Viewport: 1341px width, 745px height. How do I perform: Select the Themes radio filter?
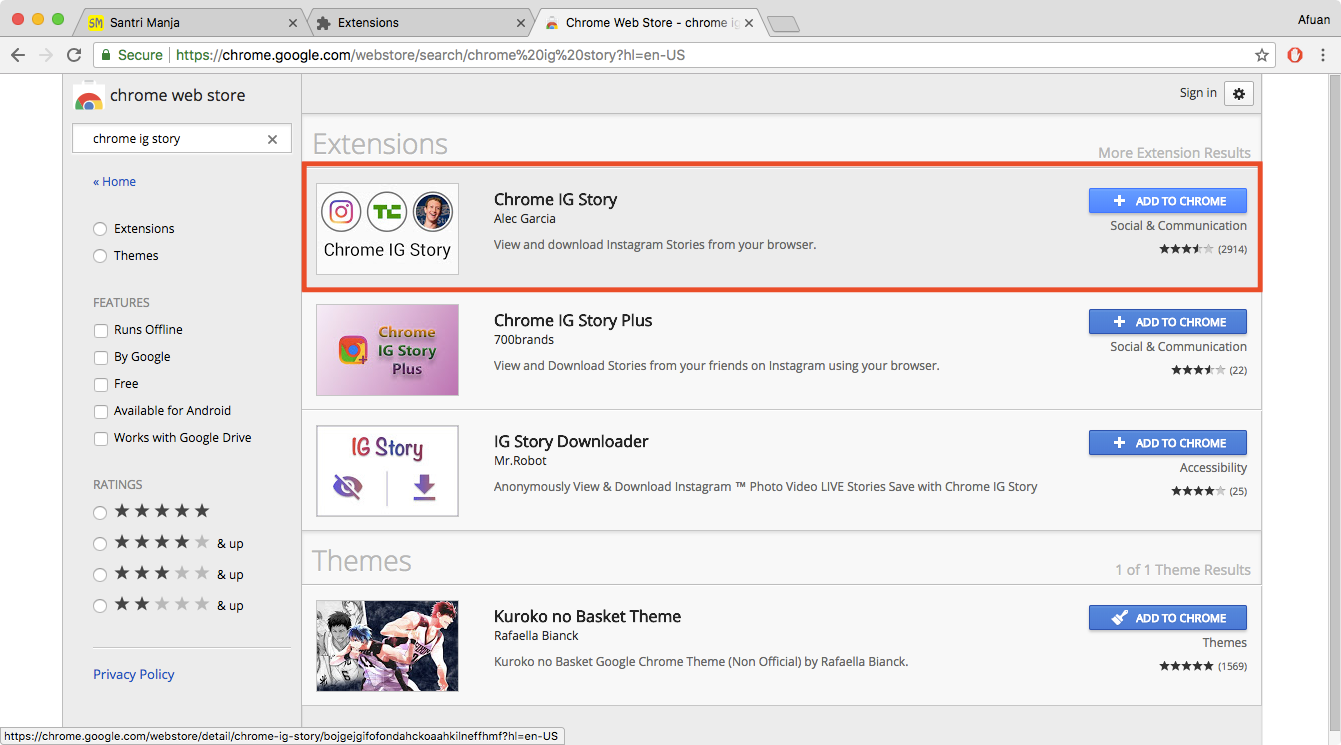pos(100,256)
